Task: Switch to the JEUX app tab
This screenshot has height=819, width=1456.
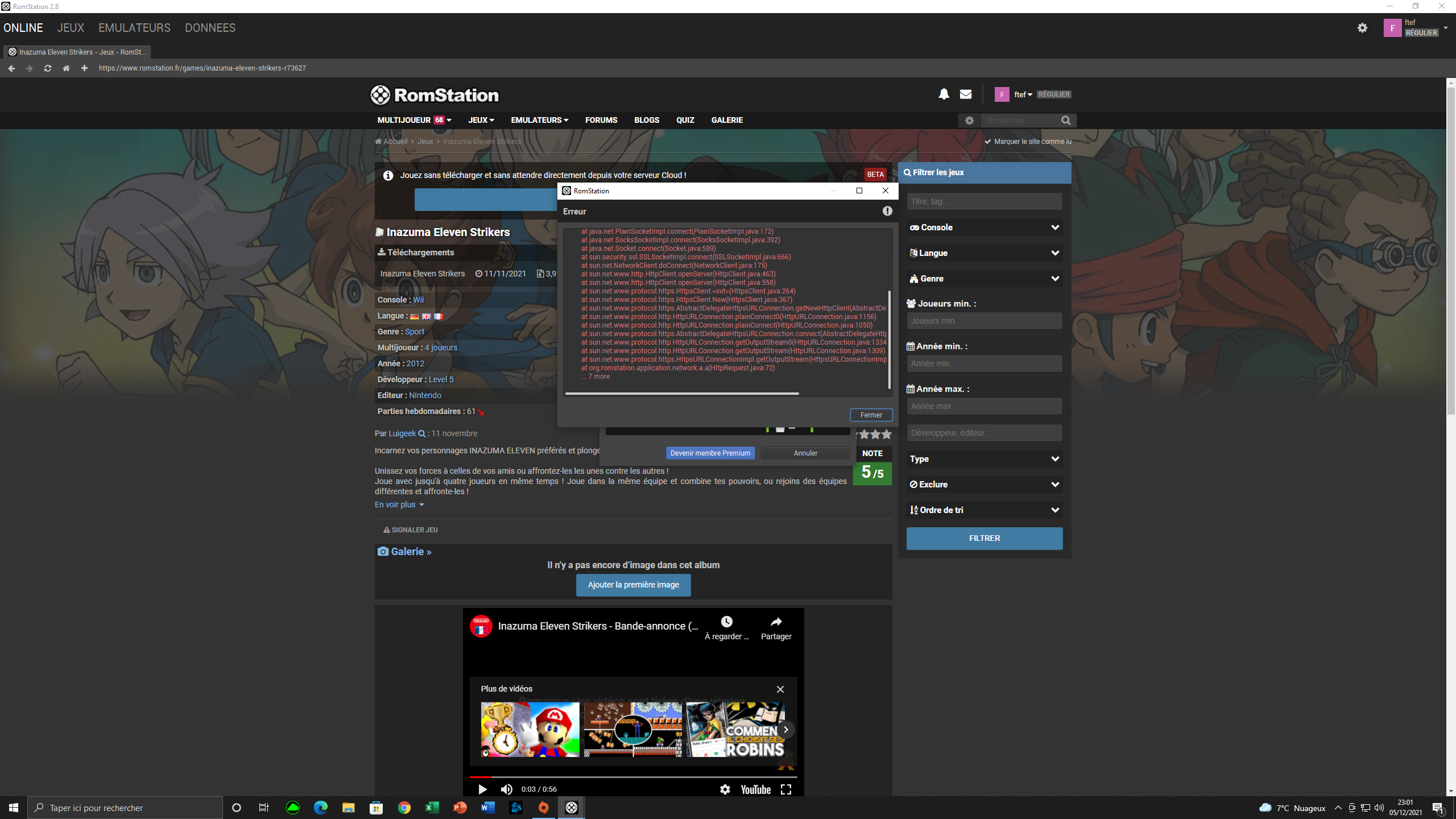Action: 71,28
